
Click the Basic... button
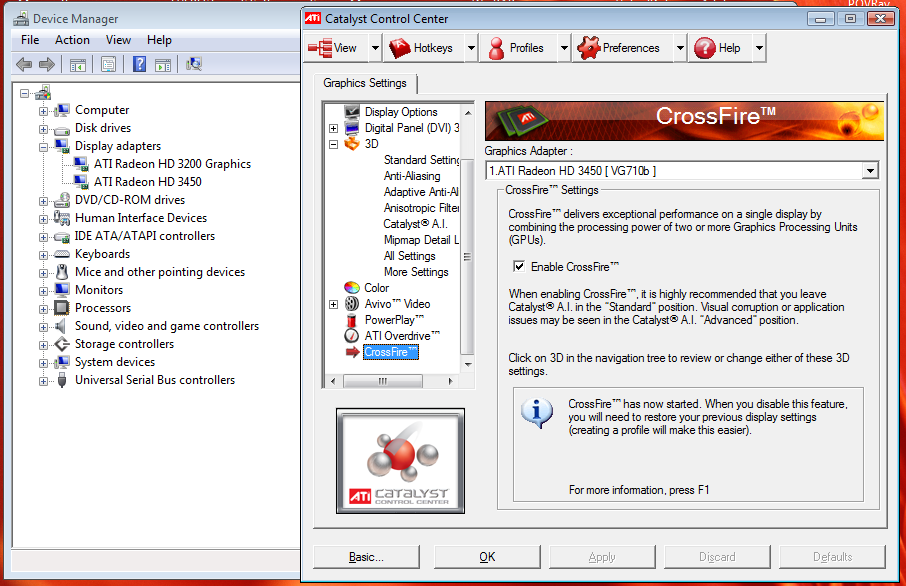click(366, 557)
